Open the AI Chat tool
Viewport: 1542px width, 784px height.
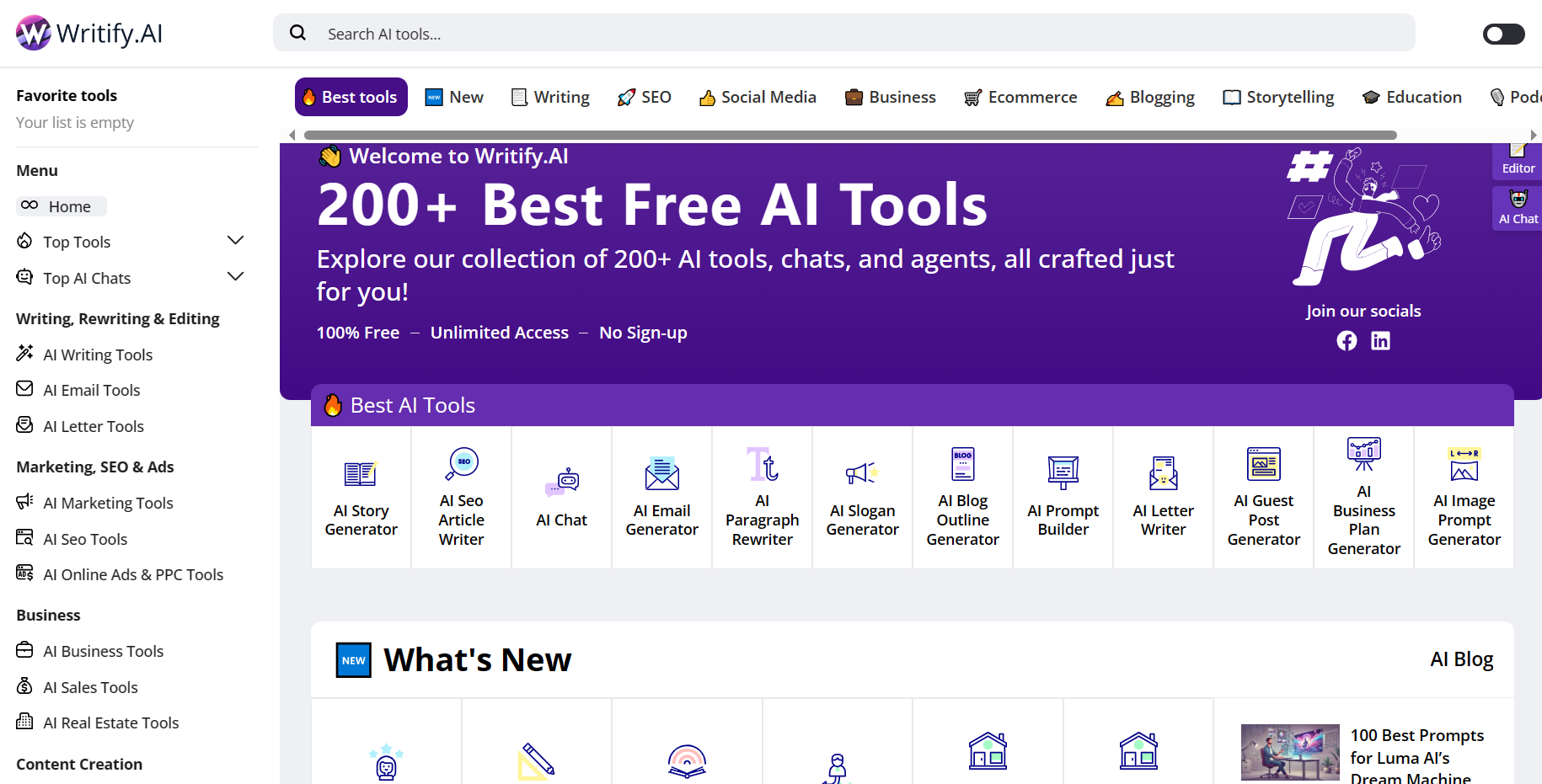[x=561, y=497]
